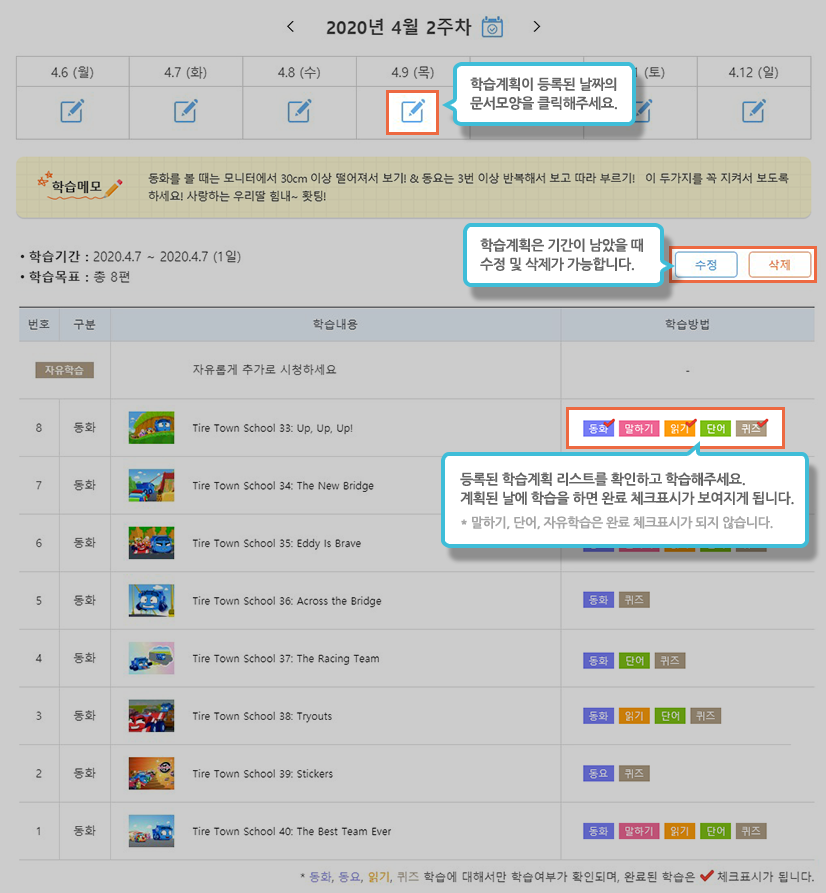Select the 동화 tag for Tire Town School 33
The height and width of the screenshot is (893, 826).
point(598,428)
